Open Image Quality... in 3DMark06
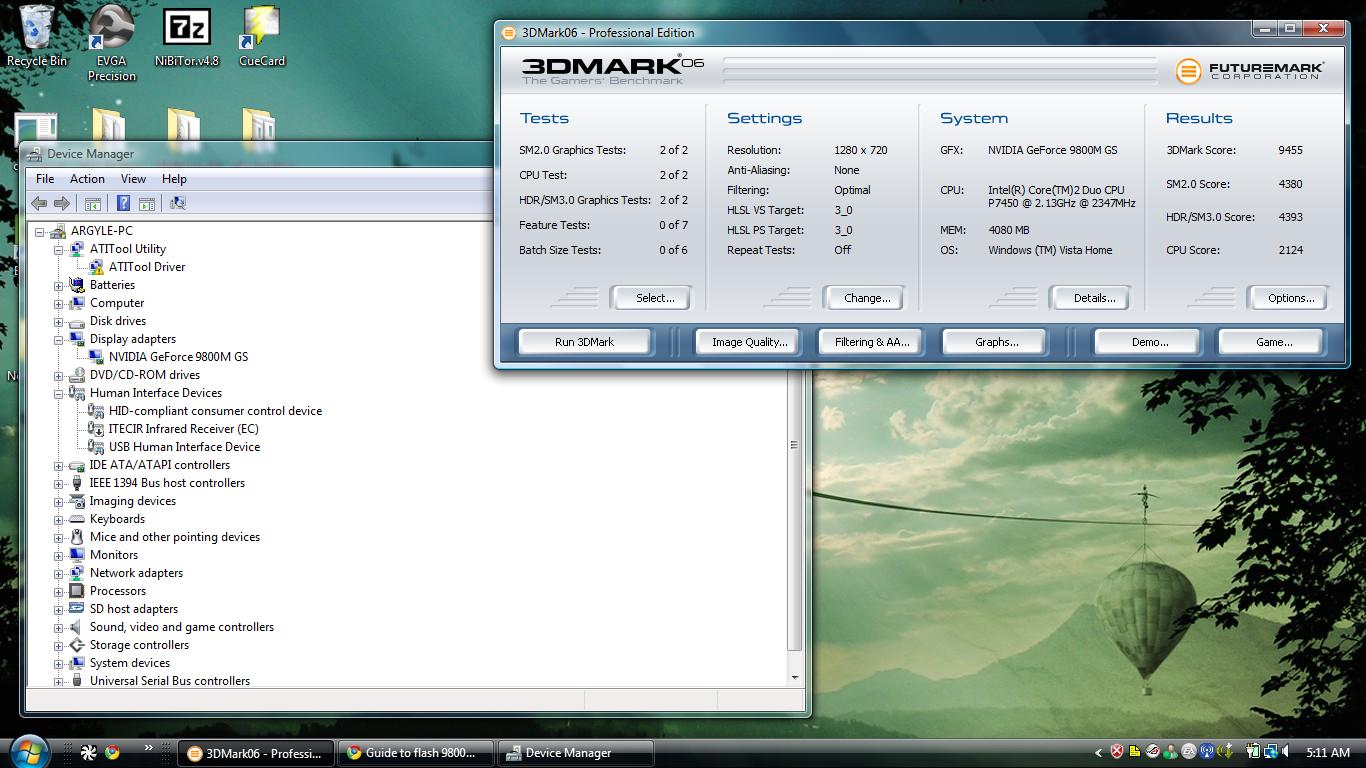Viewport: 1366px width, 768px height. coord(749,342)
